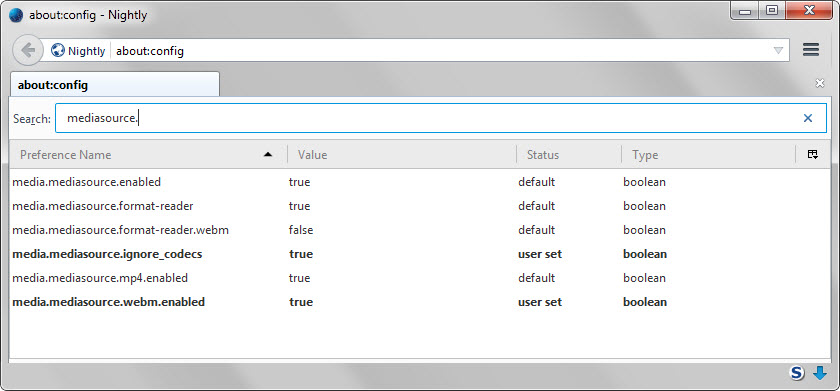This screenshot has width=840, height=391.
Task: Select media.mediasource.format-reader preference row
Action: click(x=420, y=206)
